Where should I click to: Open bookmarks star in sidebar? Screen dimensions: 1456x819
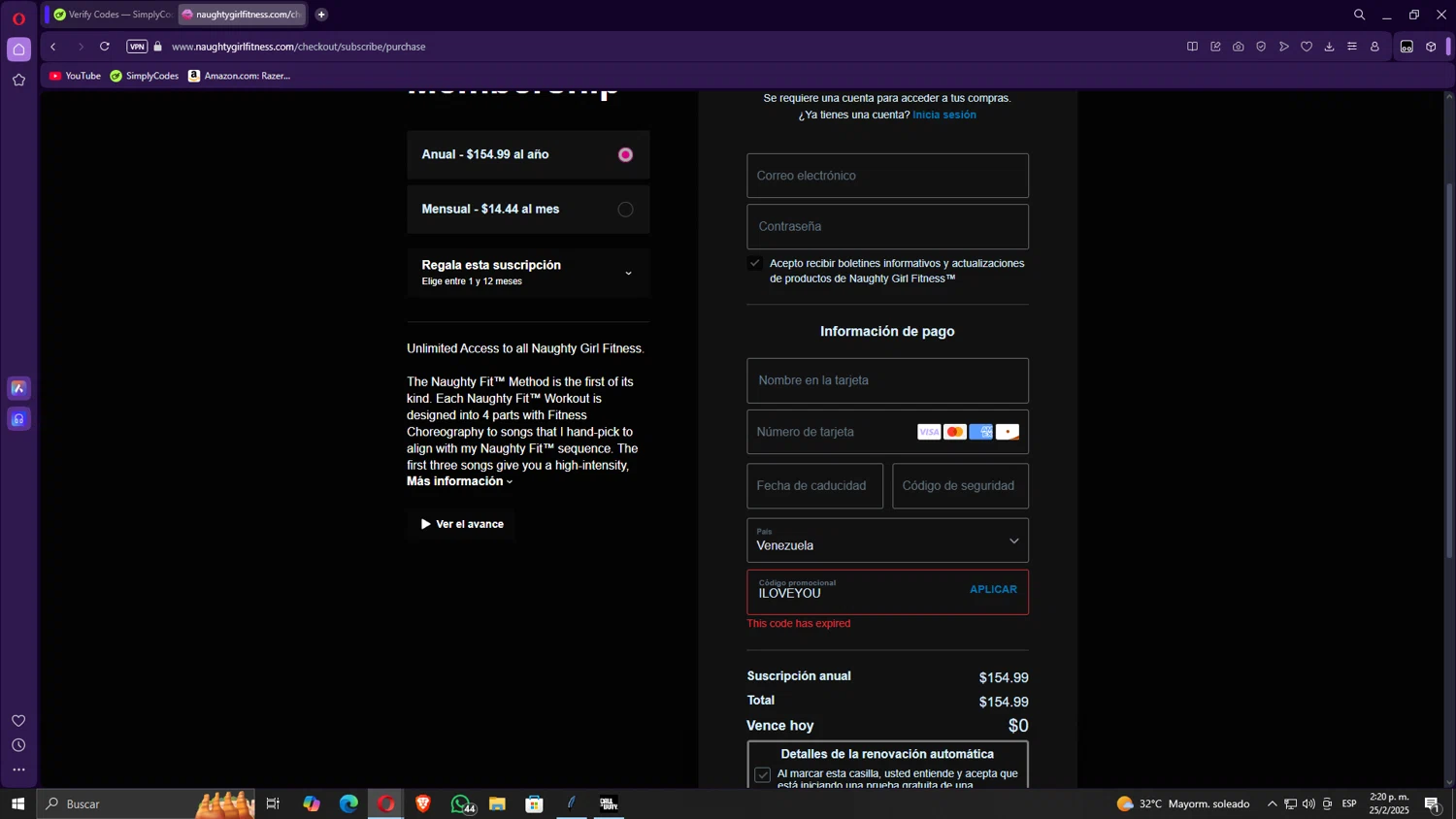click(x=18, y=81)
